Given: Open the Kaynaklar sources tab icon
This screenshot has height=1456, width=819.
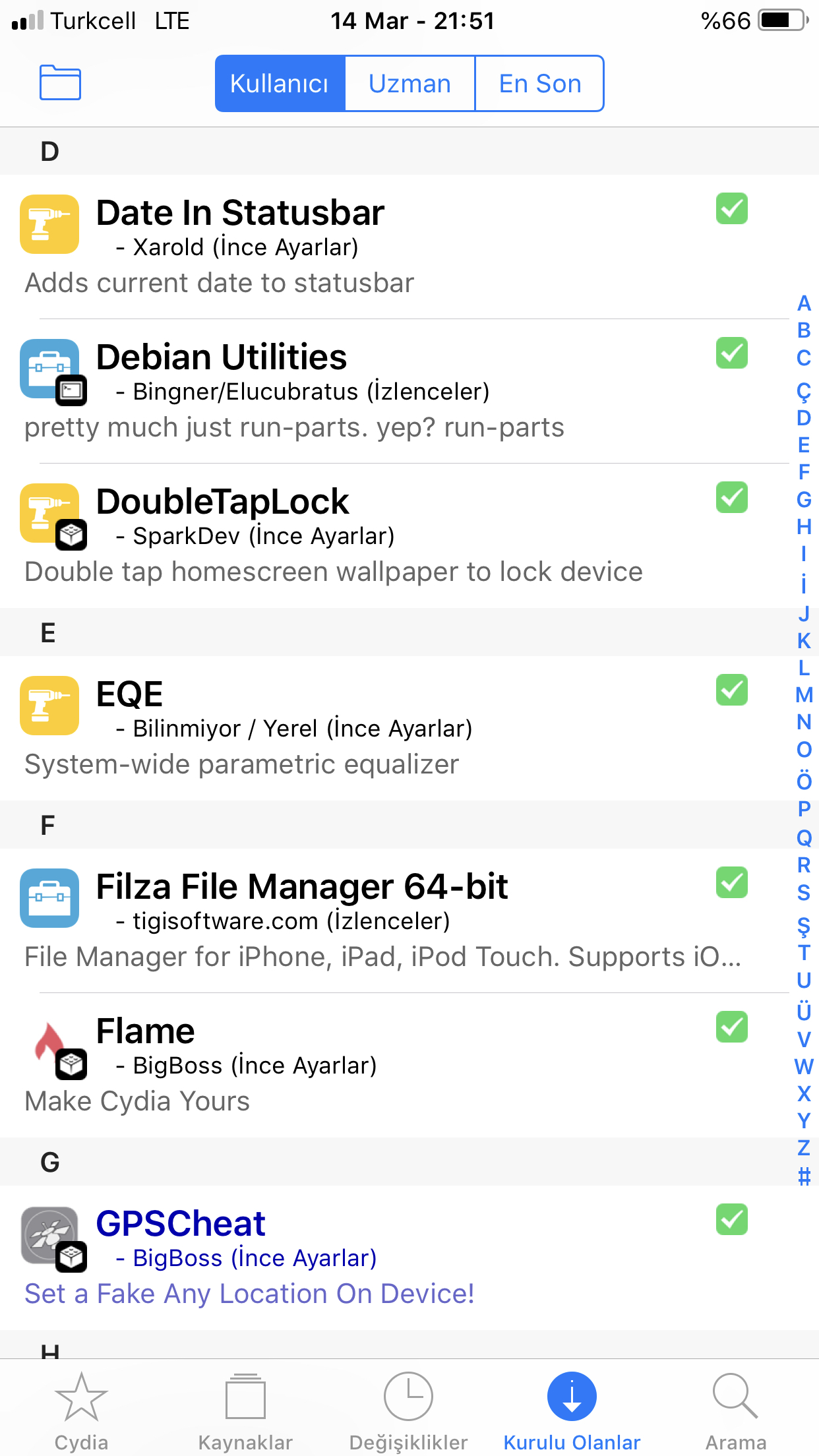Looking at the screenshot, I should (245, 1397).
